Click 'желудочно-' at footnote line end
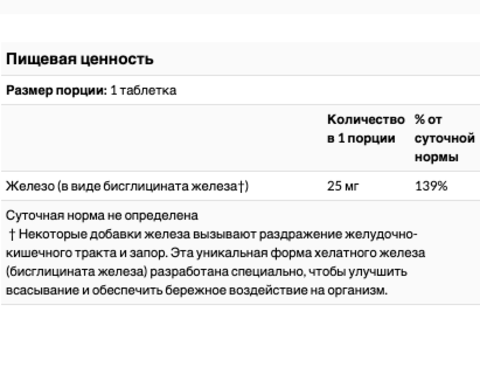 click(381, 234)
